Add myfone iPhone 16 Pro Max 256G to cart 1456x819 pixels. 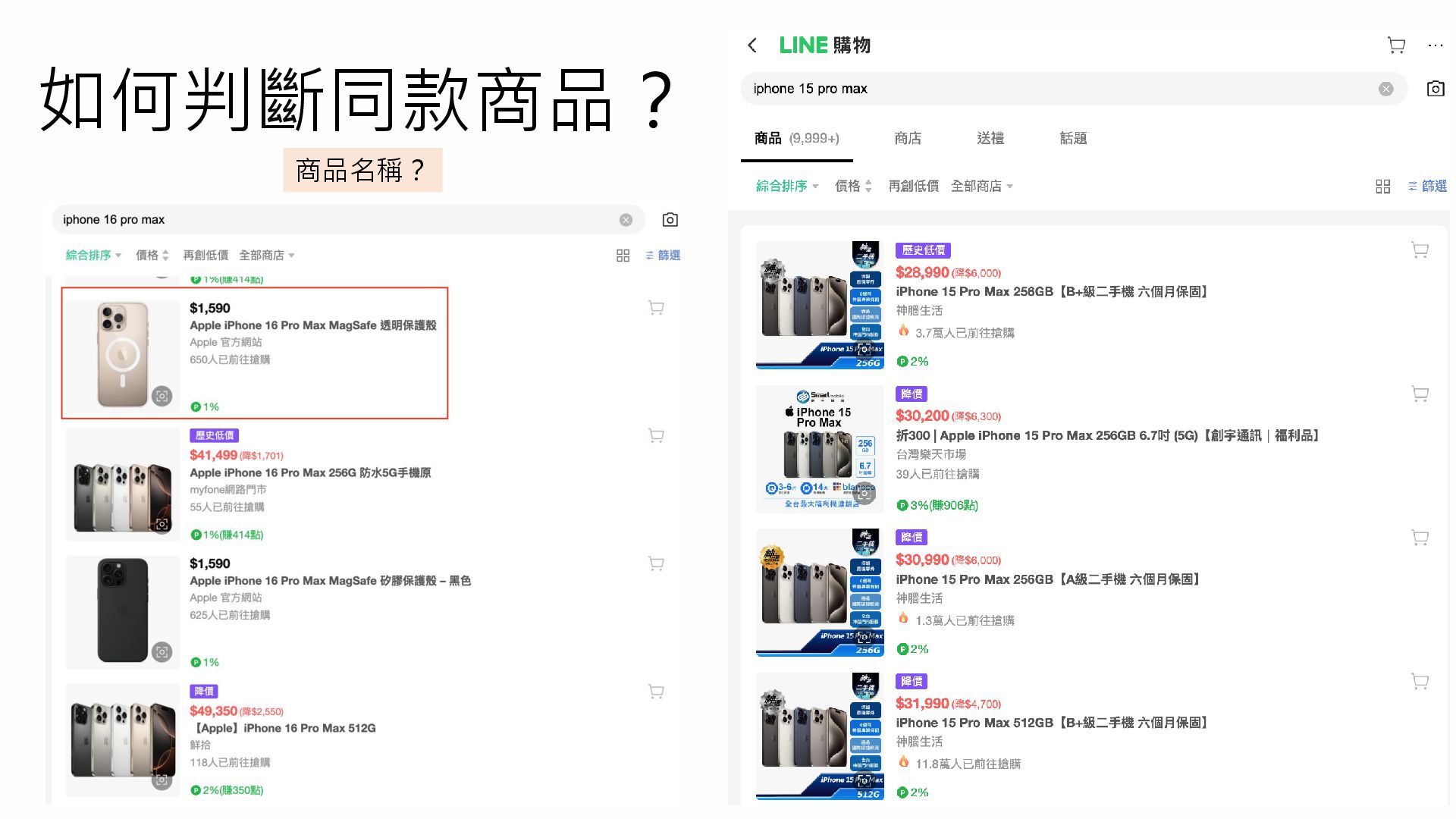tap(656, 435)
